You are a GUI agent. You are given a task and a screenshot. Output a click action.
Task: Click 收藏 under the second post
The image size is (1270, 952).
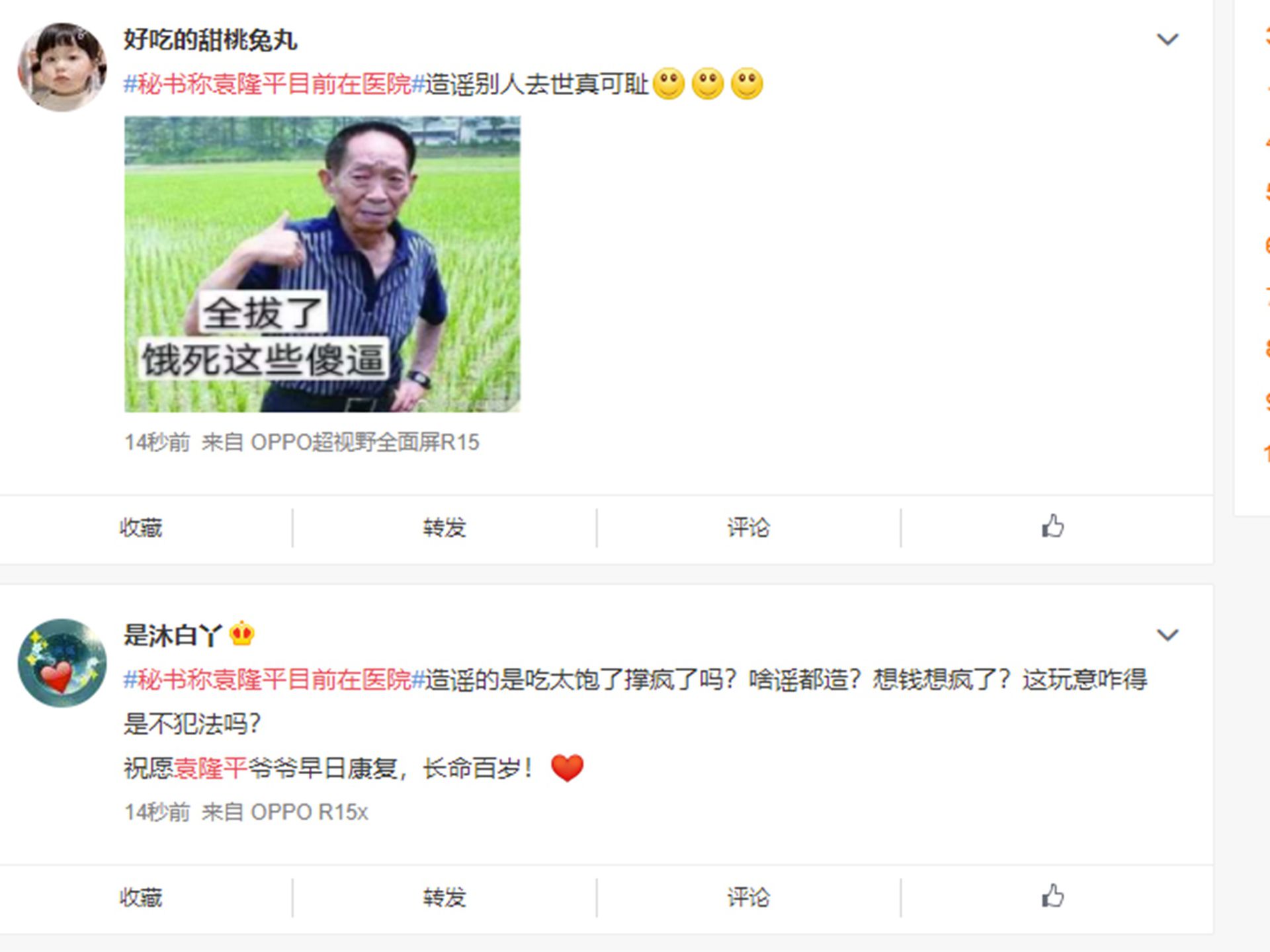point(141,897)
